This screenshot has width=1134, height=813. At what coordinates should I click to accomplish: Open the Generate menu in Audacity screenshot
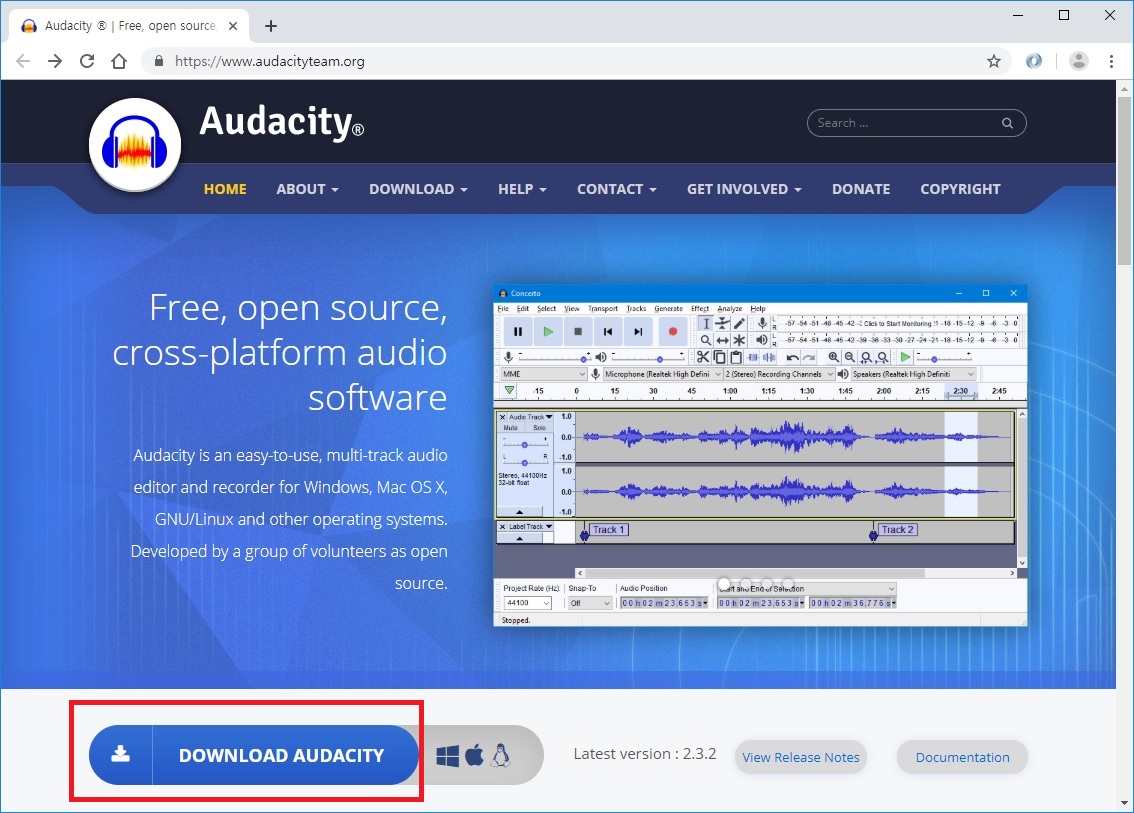point(668,308)
